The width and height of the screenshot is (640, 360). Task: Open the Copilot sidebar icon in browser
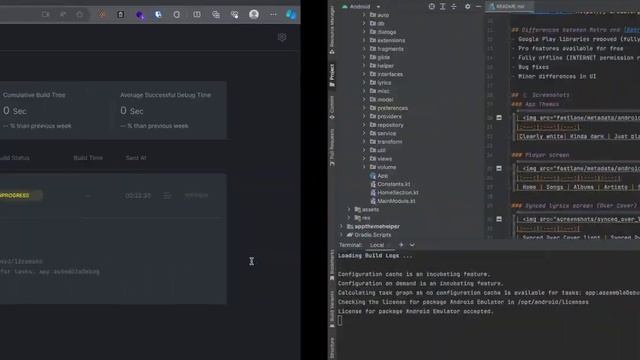291,14
